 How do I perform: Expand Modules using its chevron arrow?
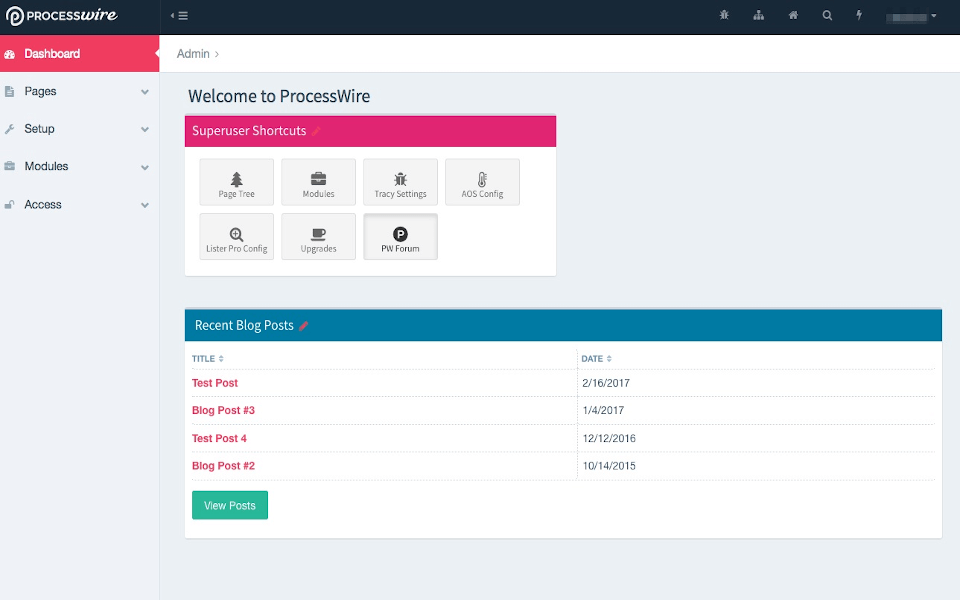145,167
